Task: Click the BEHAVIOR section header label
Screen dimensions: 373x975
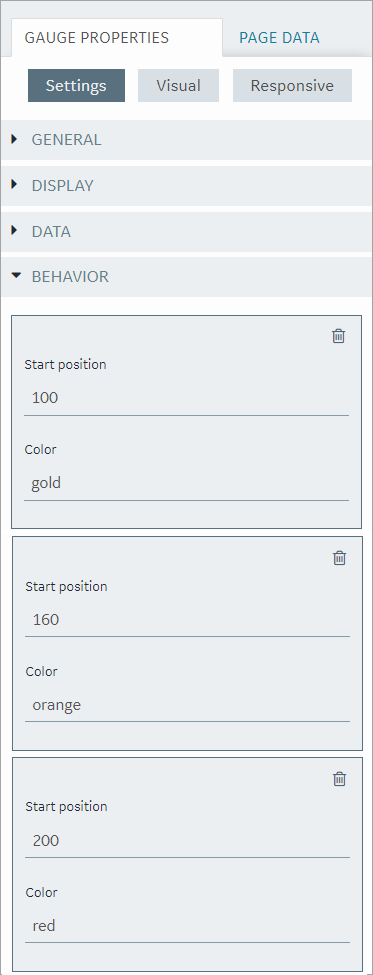Action: click(x=70, y=277)
